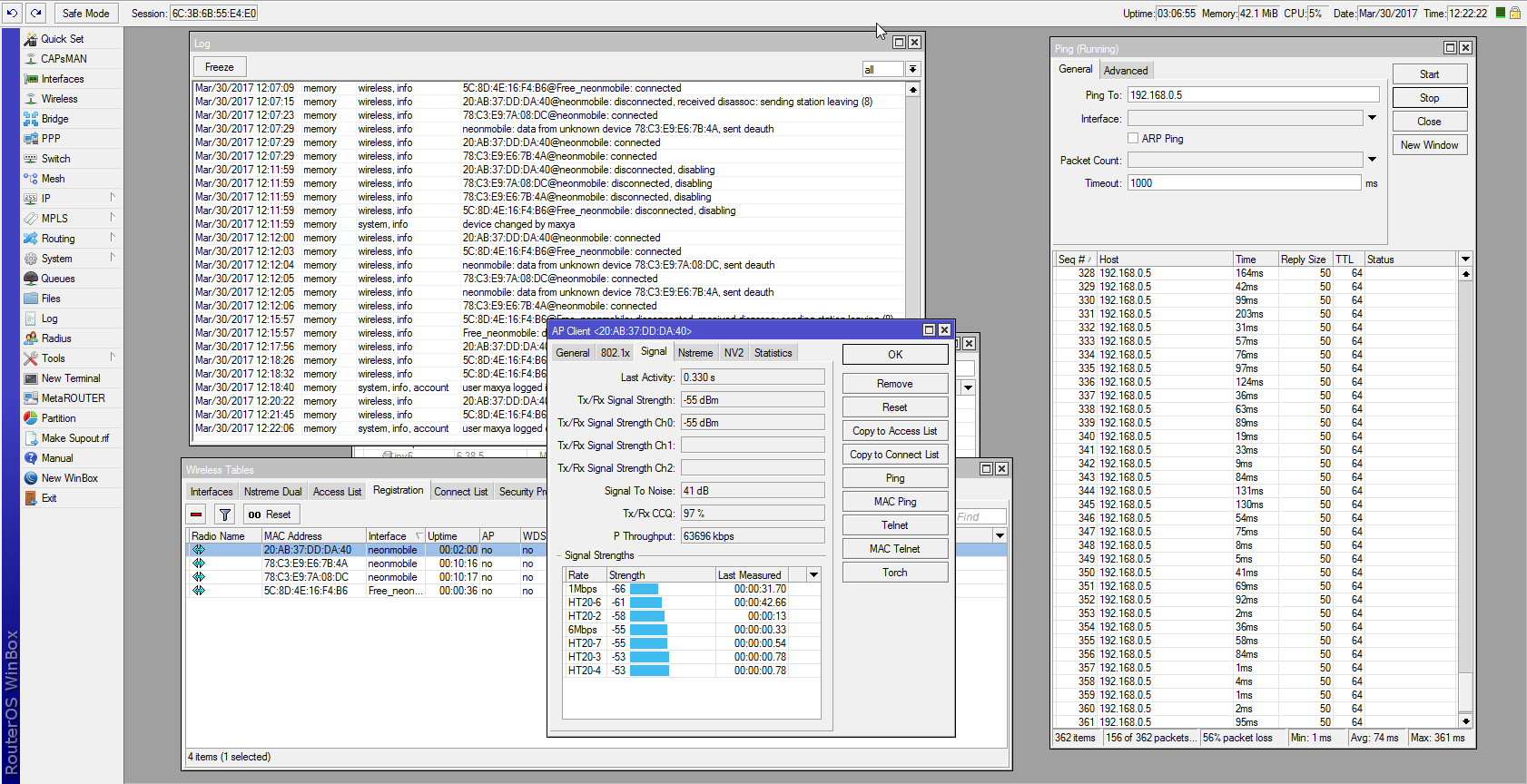Viewport: 1527px width, 784px height.
Task: Toggle the ARP Ping checkbox
Action: point(1133,138)
